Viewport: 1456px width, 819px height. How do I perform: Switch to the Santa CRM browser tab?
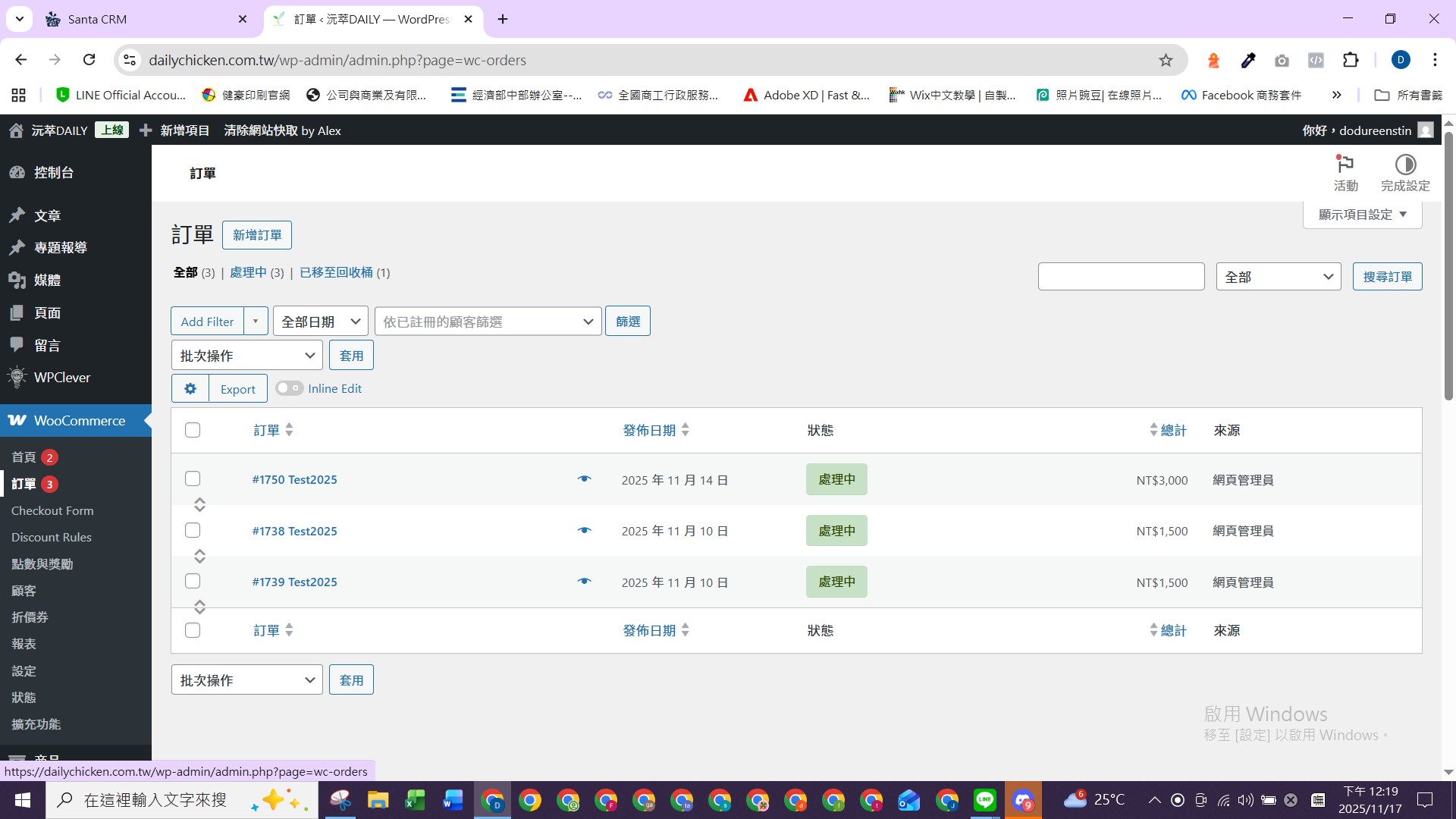pos(97,19)
